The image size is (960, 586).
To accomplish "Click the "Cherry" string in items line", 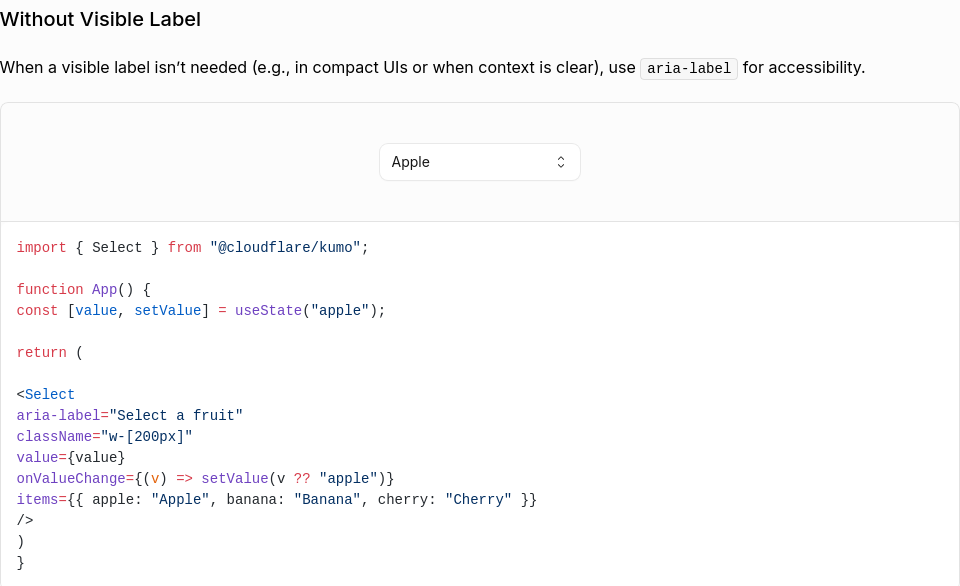I will [x=478, y=499].
